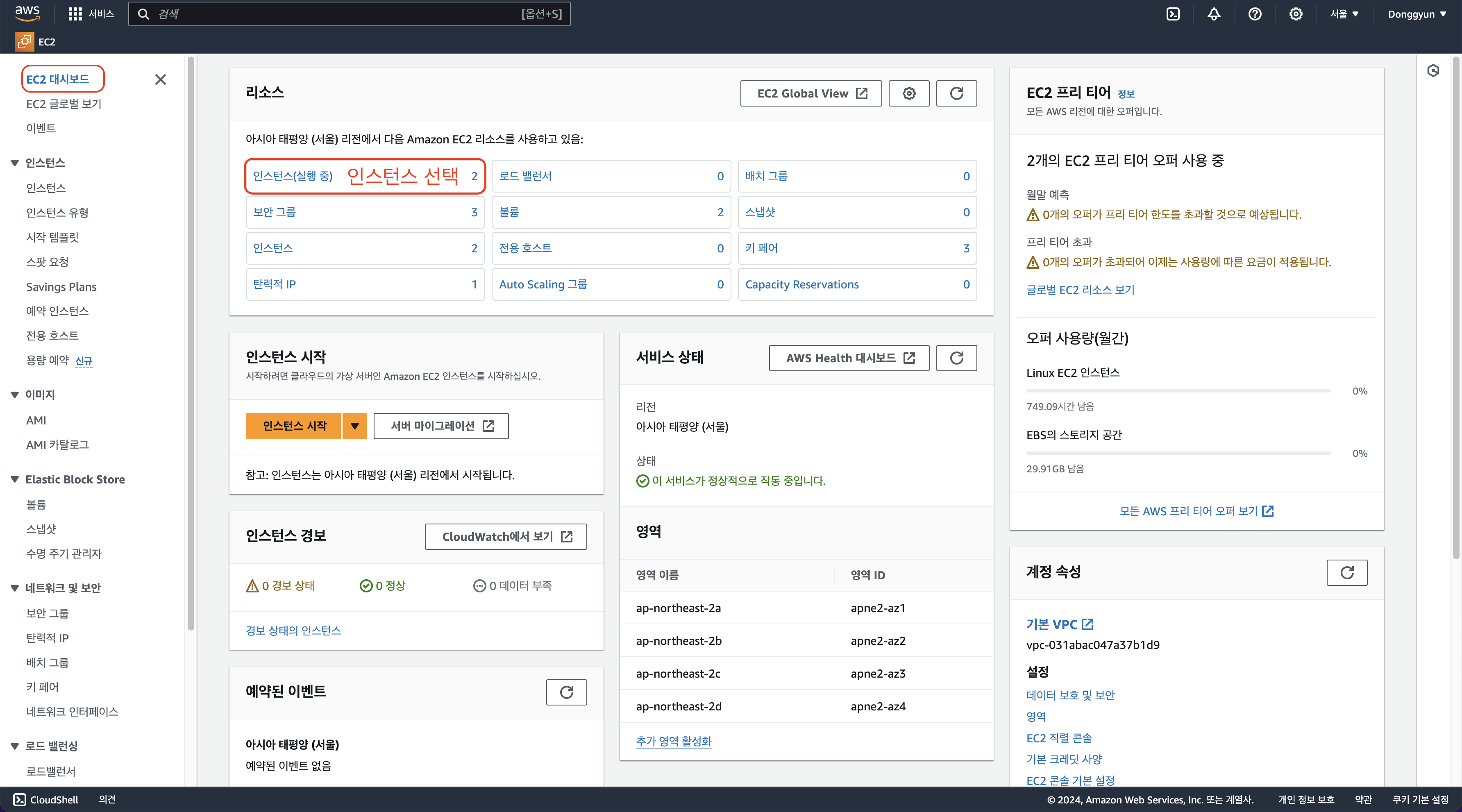Select EC2 대시보드 in the sidebar
The height and width of the screenshot is (812, 1462).
(x=57, y=79)
